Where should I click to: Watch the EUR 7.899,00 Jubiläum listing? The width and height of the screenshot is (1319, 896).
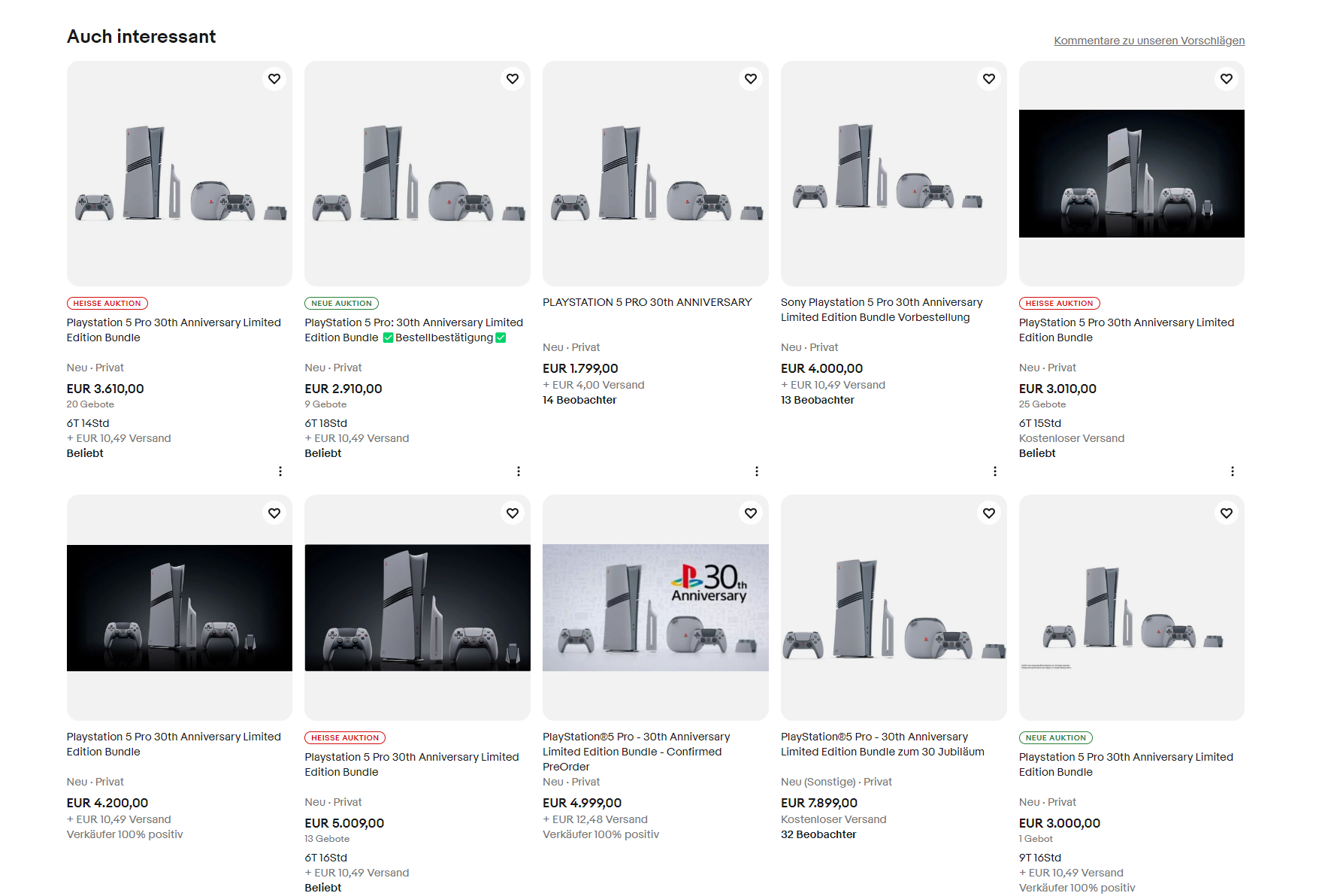click(989, 513)
